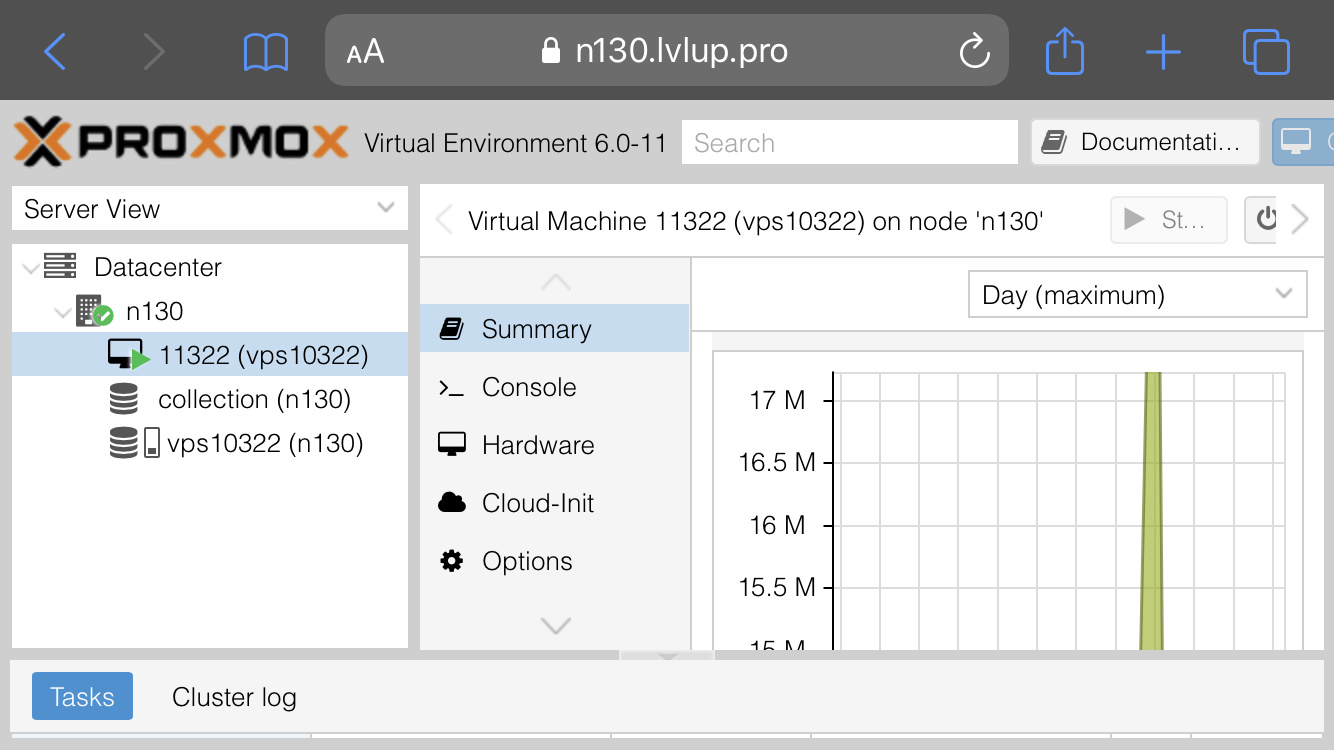Reload the page using the refresh icon

click(973, 52)
